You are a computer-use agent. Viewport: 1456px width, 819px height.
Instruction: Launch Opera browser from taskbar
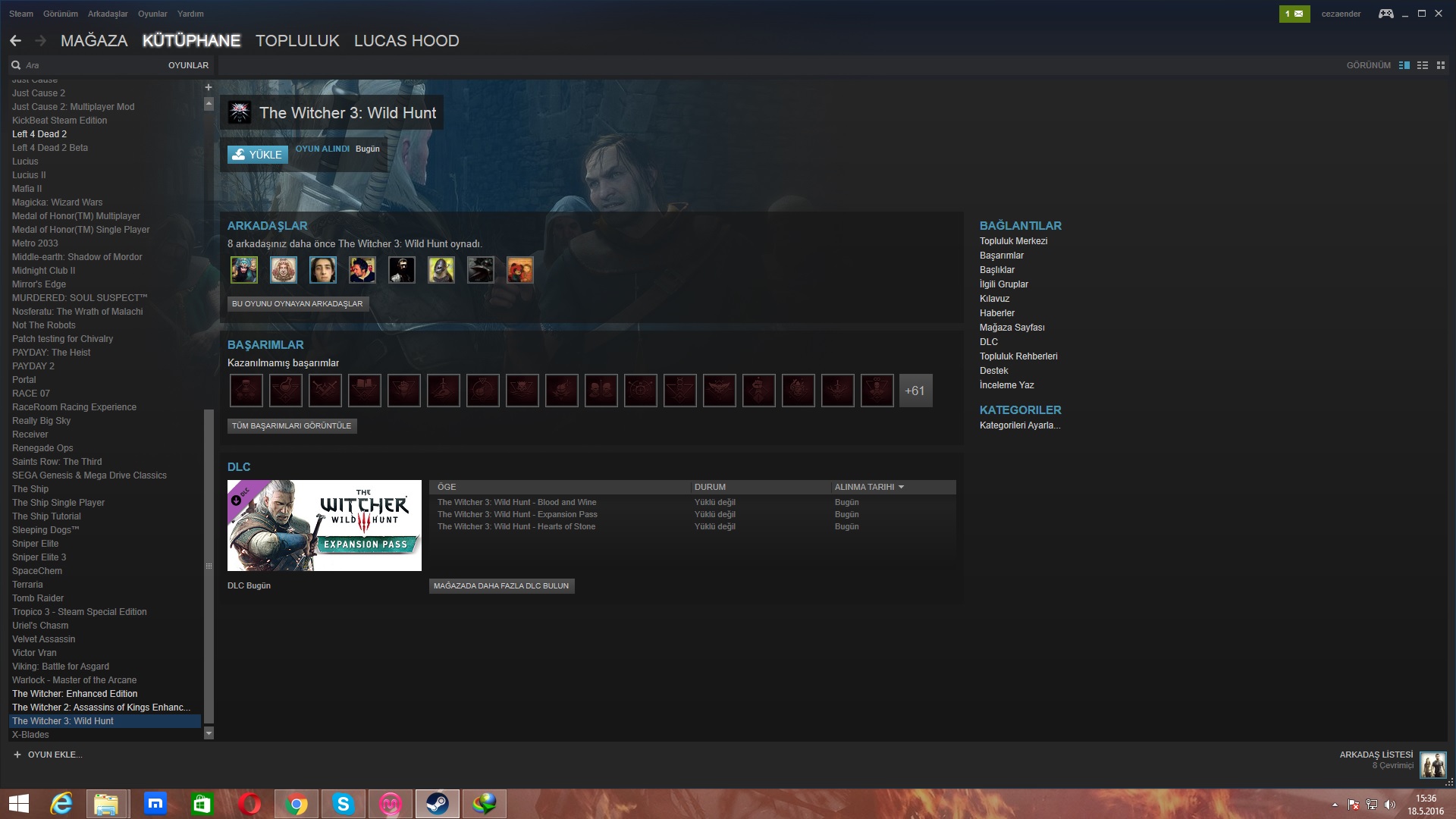pos(249,804)
